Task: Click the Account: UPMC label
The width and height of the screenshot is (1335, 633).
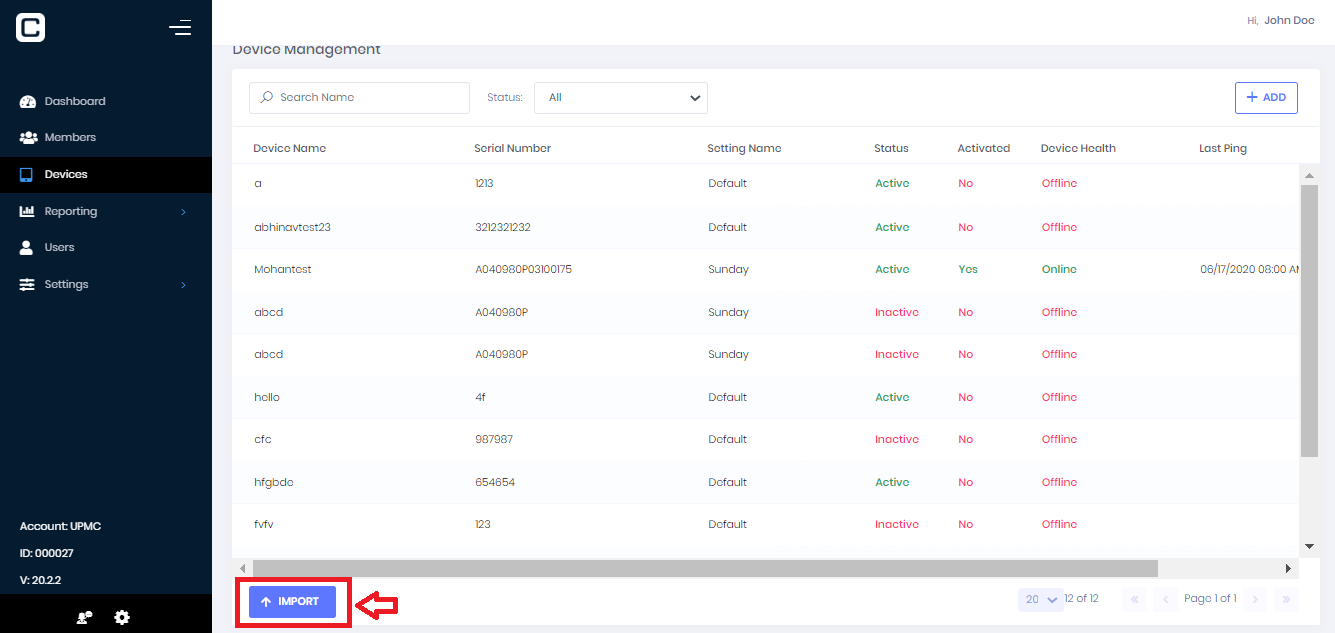Action: (60, 526)
